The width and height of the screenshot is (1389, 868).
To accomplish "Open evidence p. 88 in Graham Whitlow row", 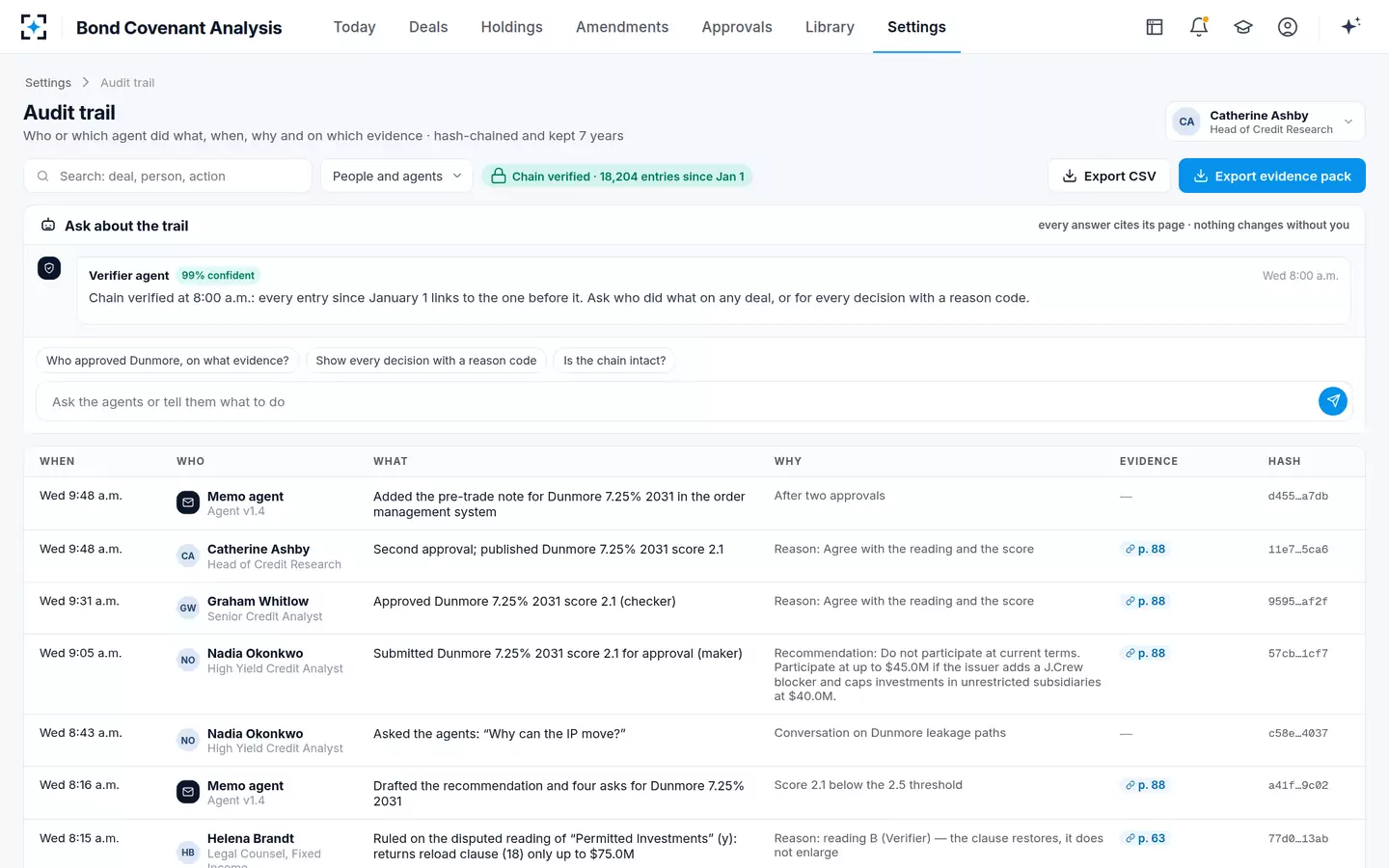I will [1145, 601].
